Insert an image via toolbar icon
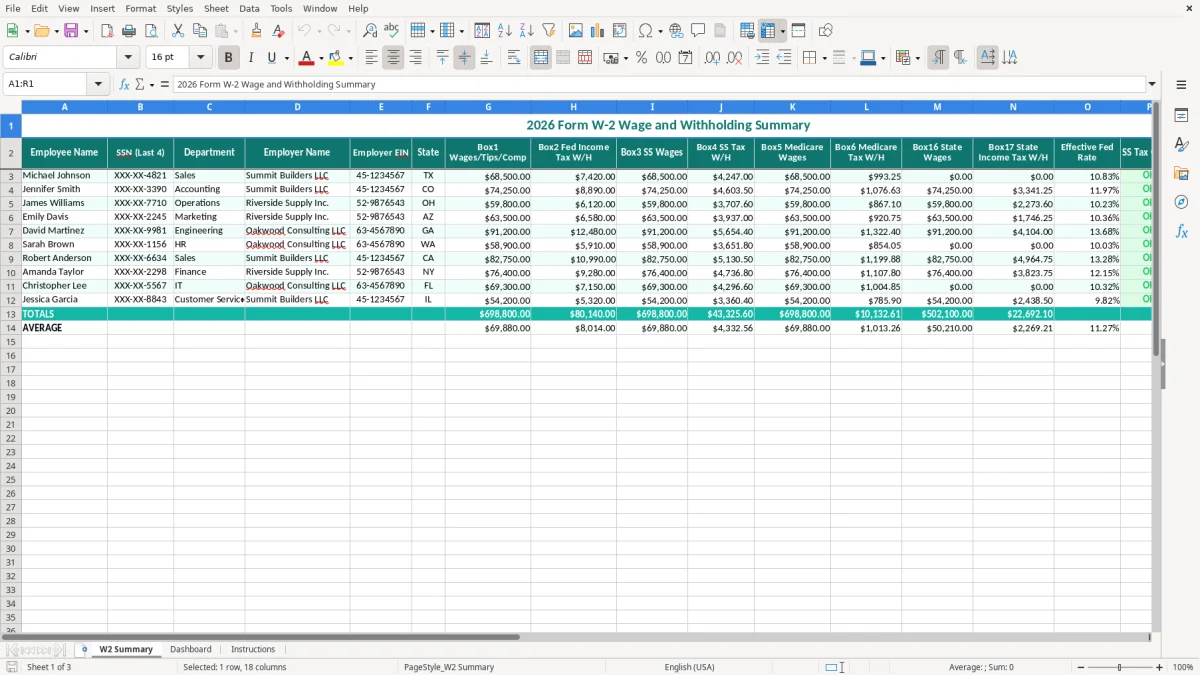 click(576, 31)
